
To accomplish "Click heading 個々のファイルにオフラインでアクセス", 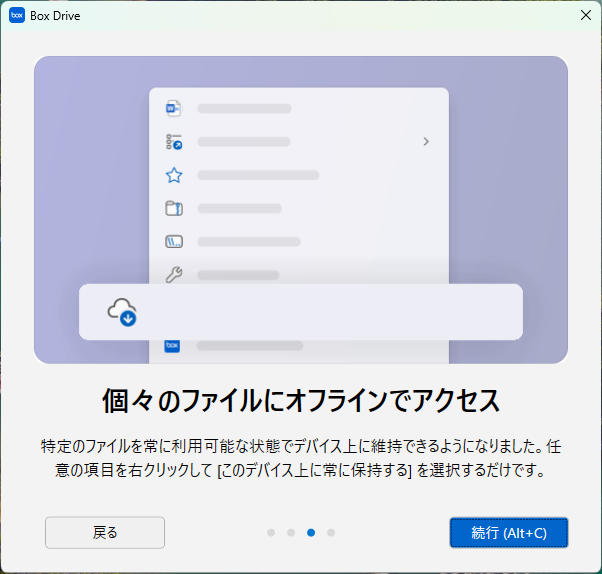I will click(301, 400).
